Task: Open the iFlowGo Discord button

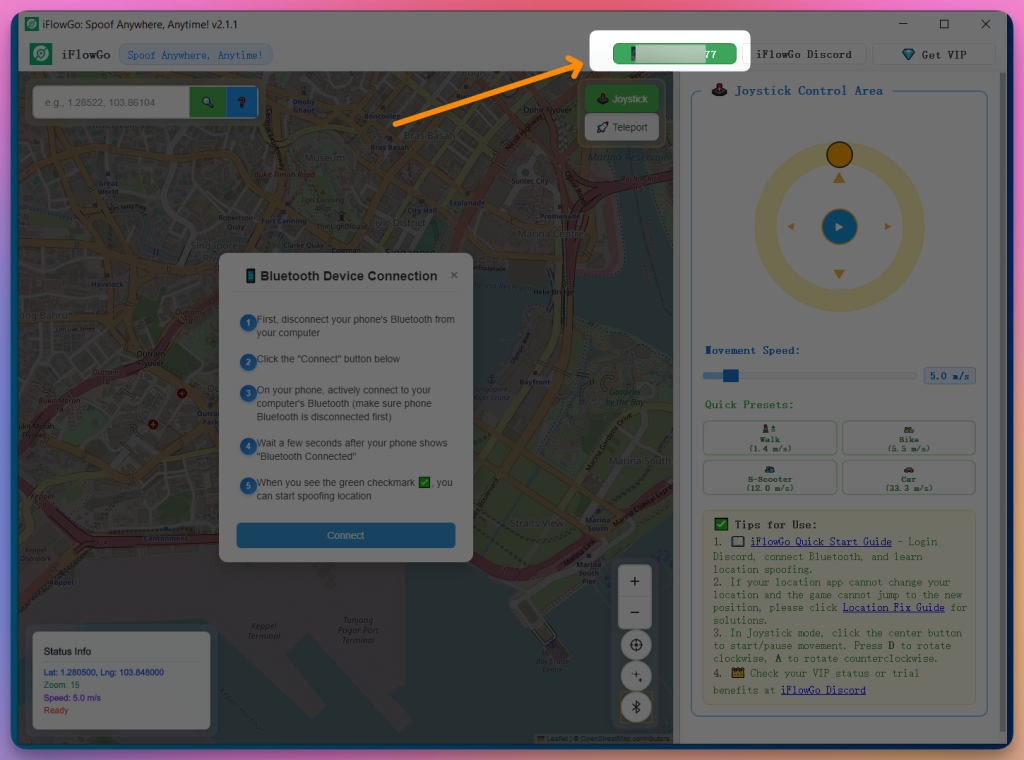Action: point(804,54)
